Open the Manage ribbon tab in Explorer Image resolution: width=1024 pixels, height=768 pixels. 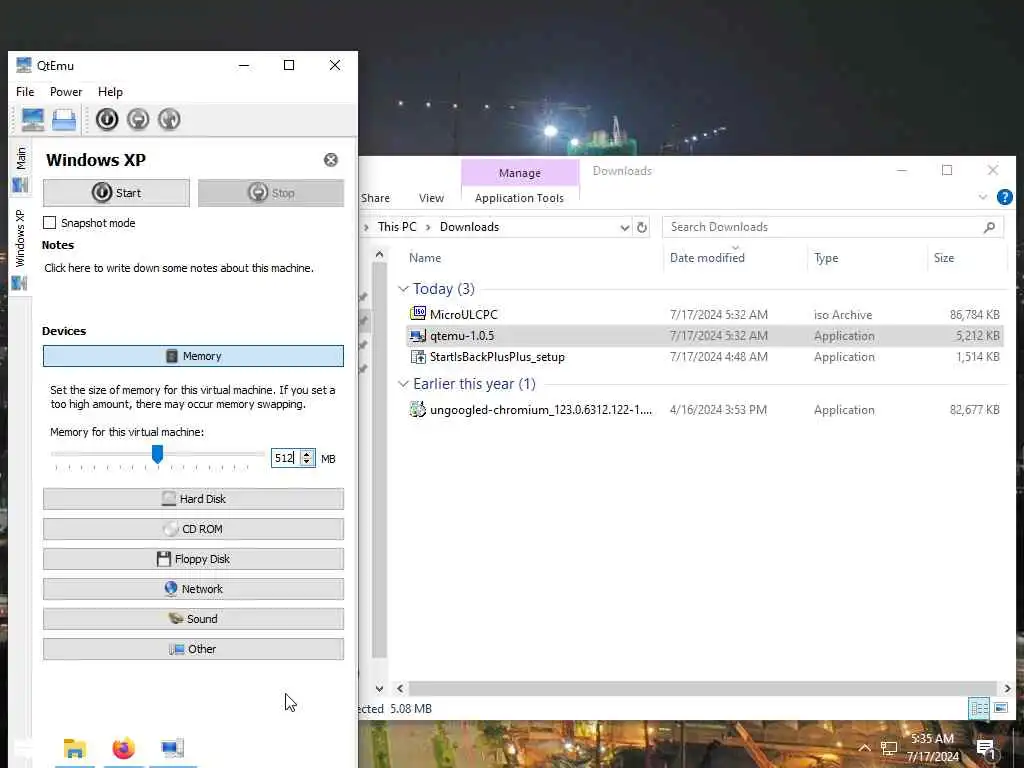520,173
